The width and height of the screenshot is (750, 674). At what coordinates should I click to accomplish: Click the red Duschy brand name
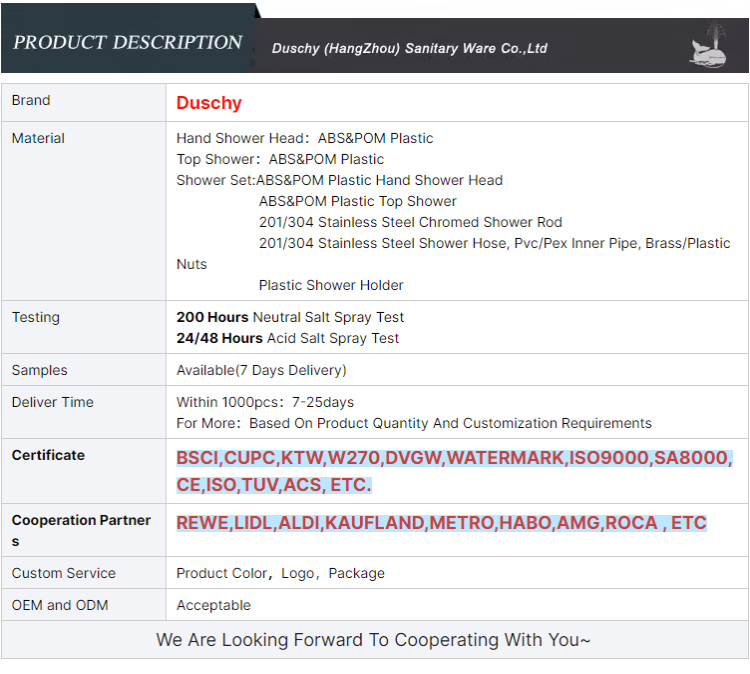209,103
